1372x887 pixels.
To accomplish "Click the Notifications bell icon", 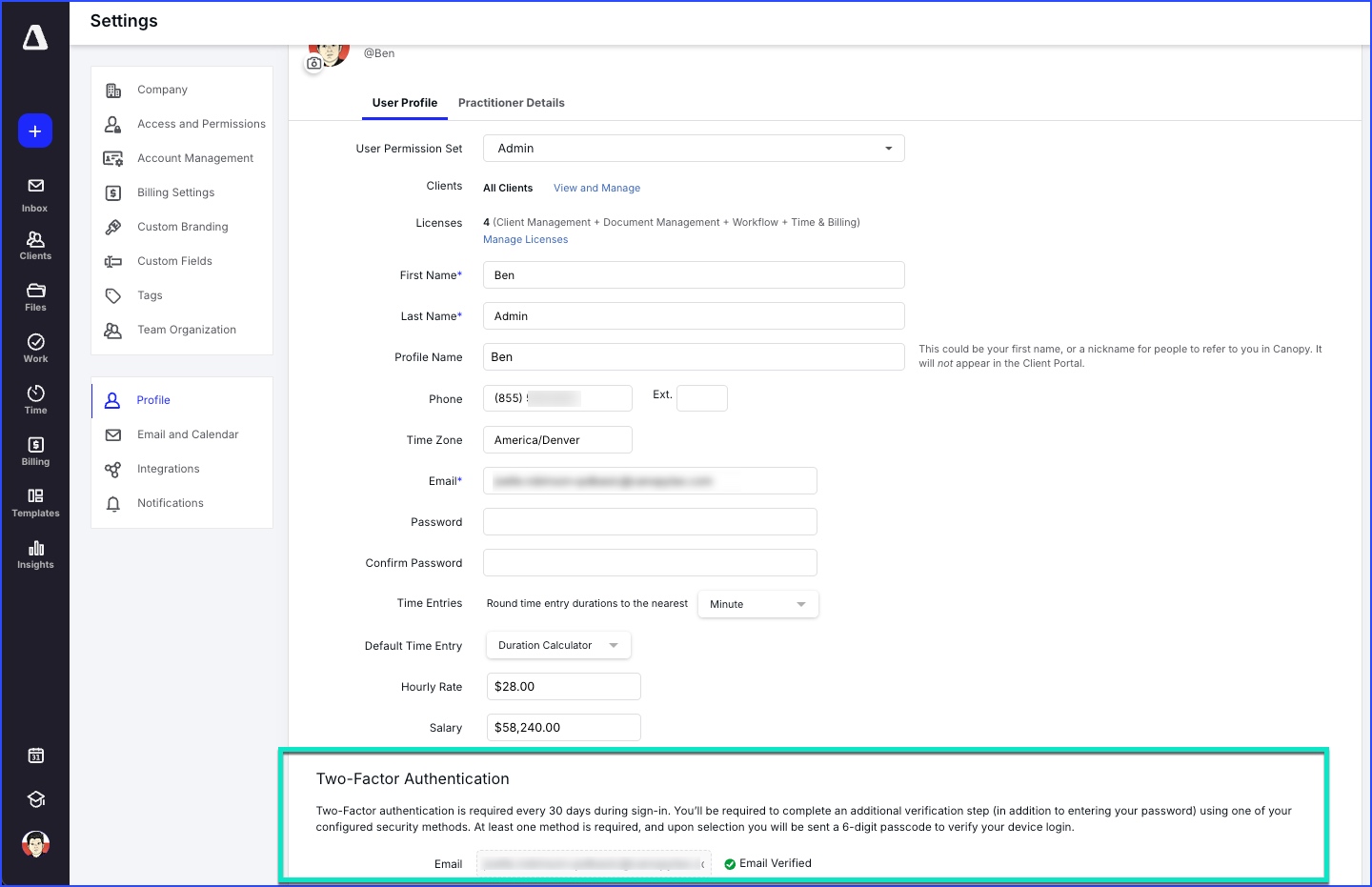I will point(113,504).
